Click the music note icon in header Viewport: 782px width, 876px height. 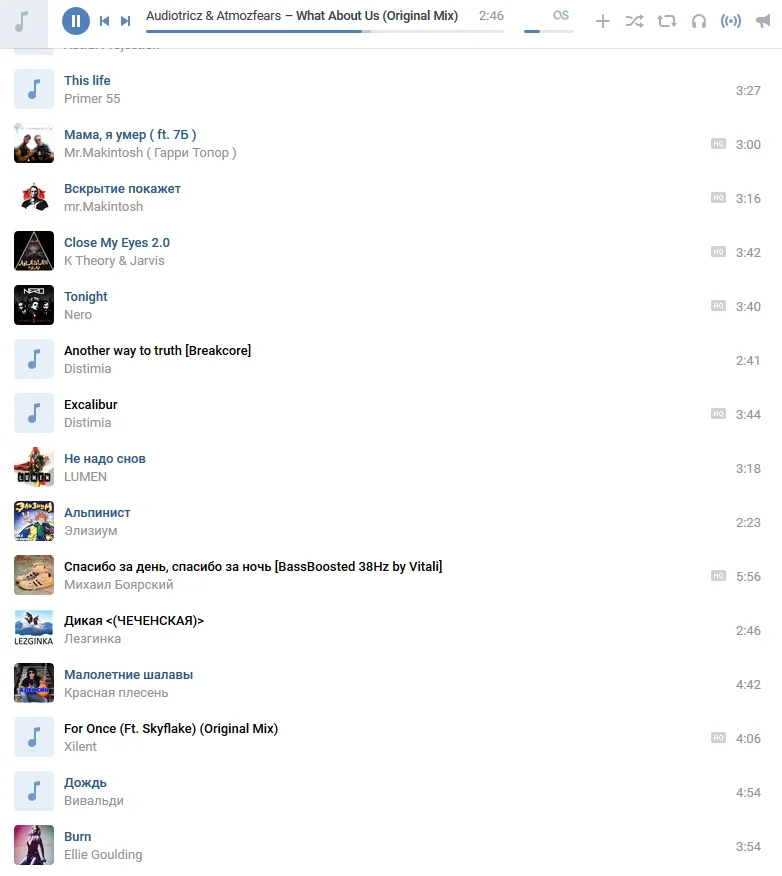pyautogui.click(x=21, y=21)
